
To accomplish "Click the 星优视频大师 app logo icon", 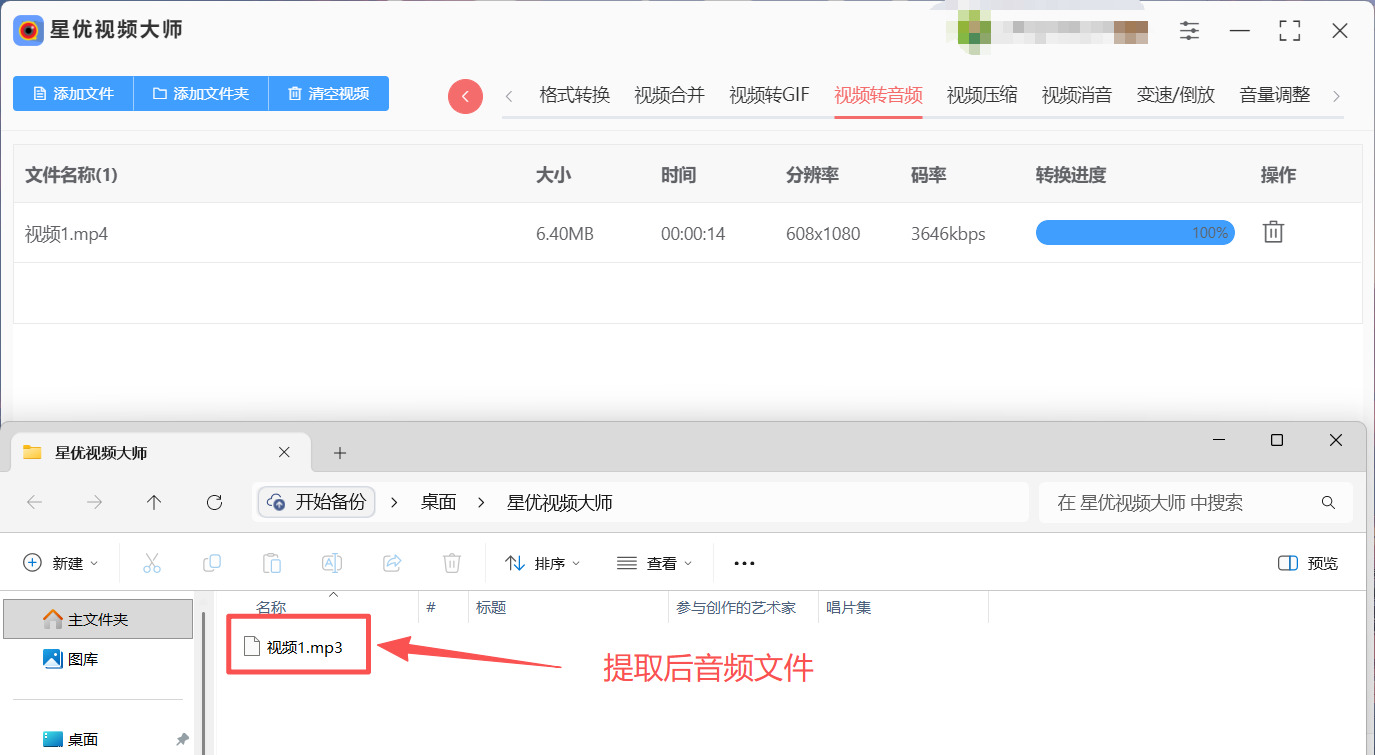I will click(x=29, y=30).
